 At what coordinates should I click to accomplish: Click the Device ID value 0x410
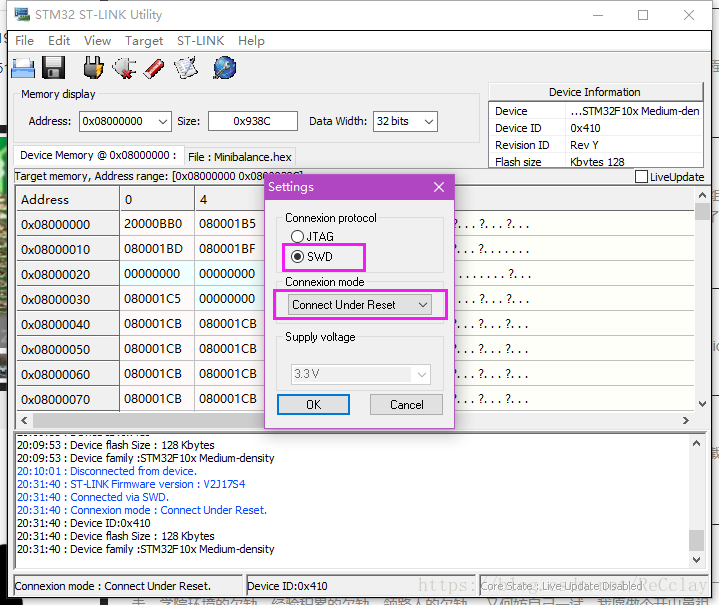[x=585, y=128]
